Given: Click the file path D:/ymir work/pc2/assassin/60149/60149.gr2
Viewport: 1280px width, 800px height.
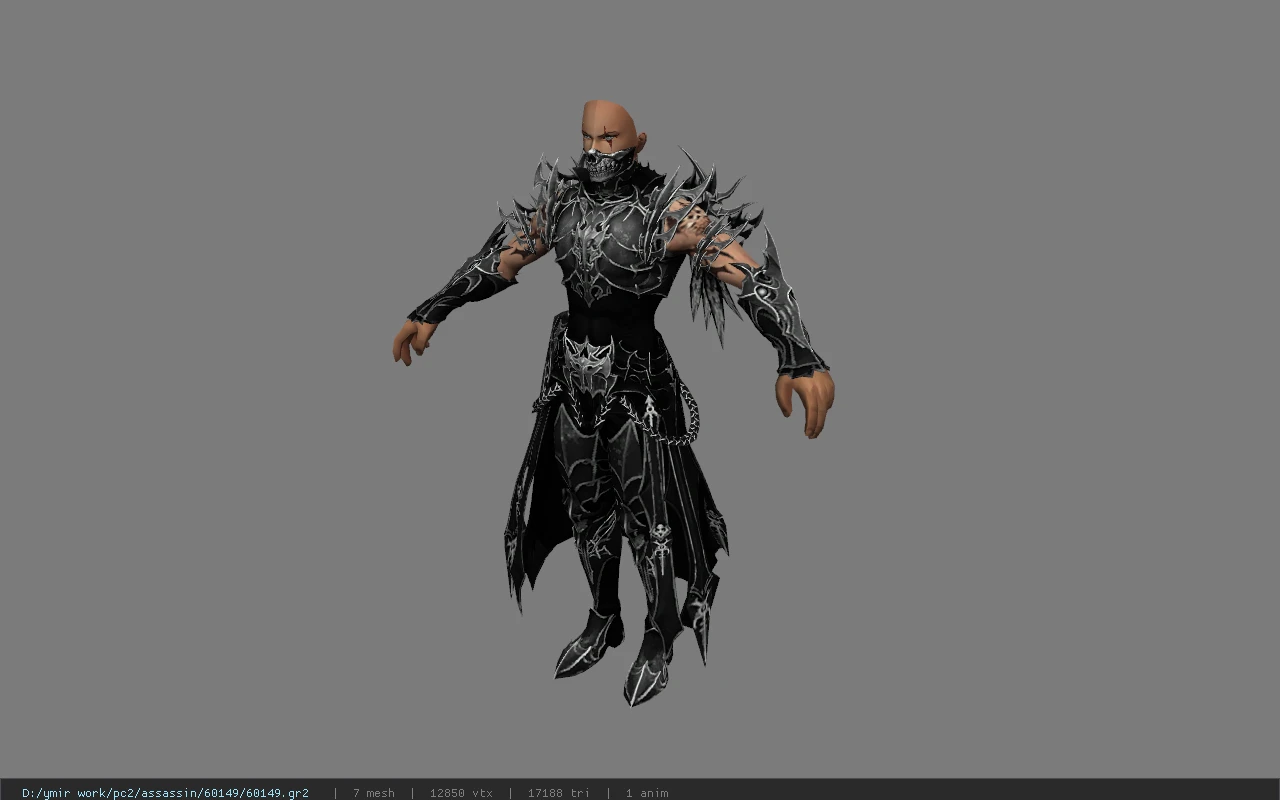Looking at the screenshot, I should pyautogui.click(x=165, y=793).
